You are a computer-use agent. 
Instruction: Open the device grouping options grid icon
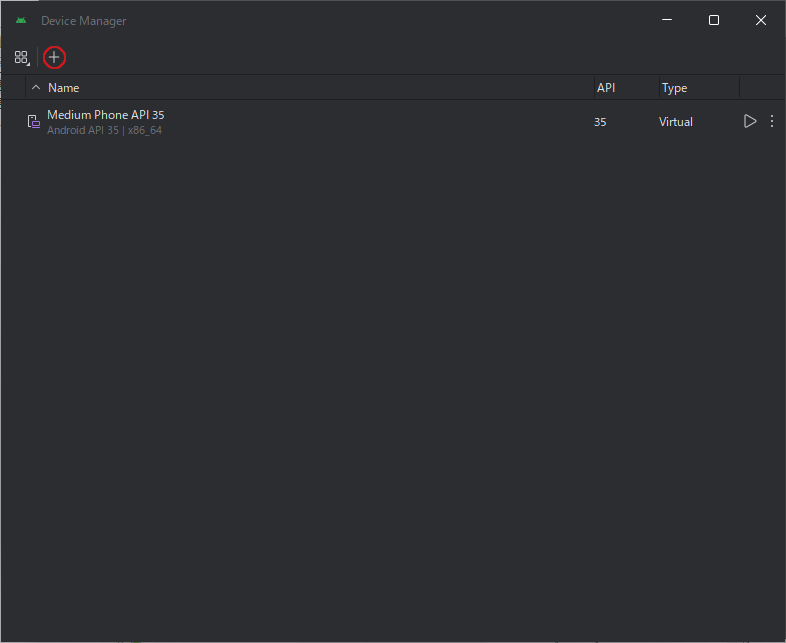22,58
